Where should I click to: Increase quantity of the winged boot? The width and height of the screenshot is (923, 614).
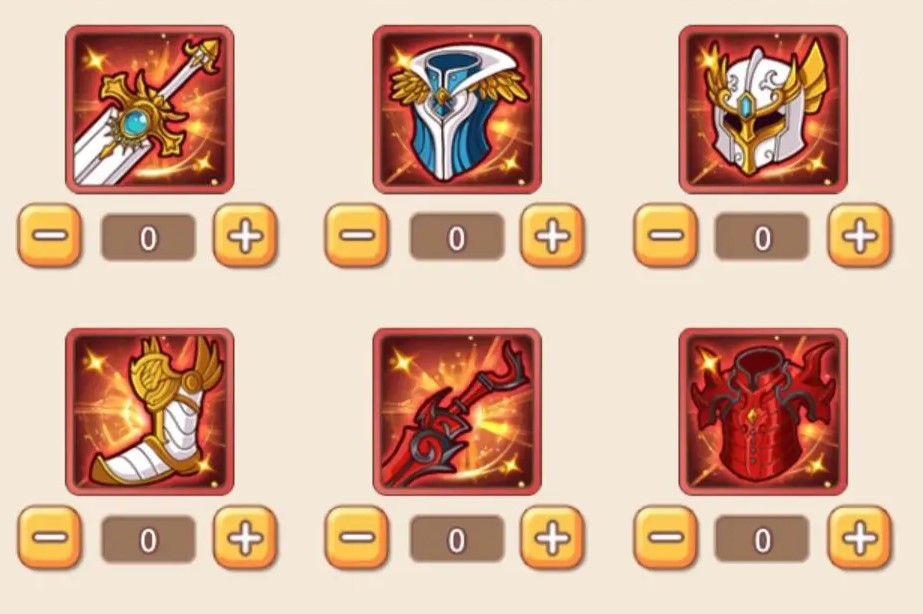click(x=245, y=537)
